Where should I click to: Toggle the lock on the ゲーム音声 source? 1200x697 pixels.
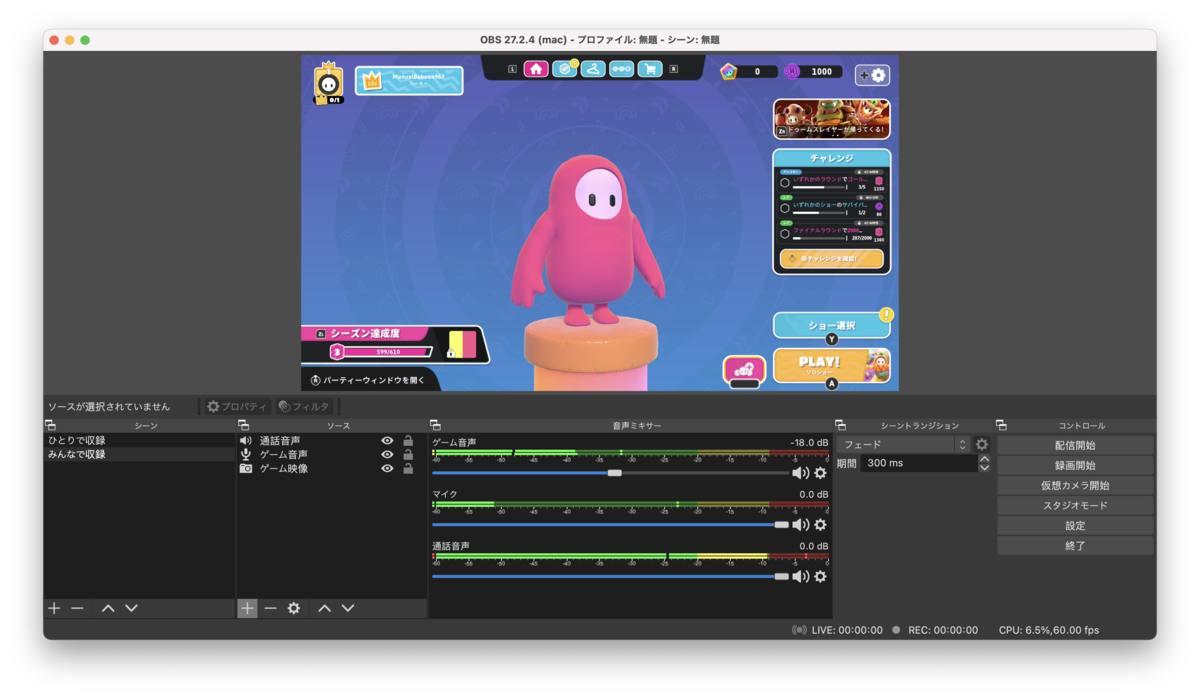(x=408, y=455)
